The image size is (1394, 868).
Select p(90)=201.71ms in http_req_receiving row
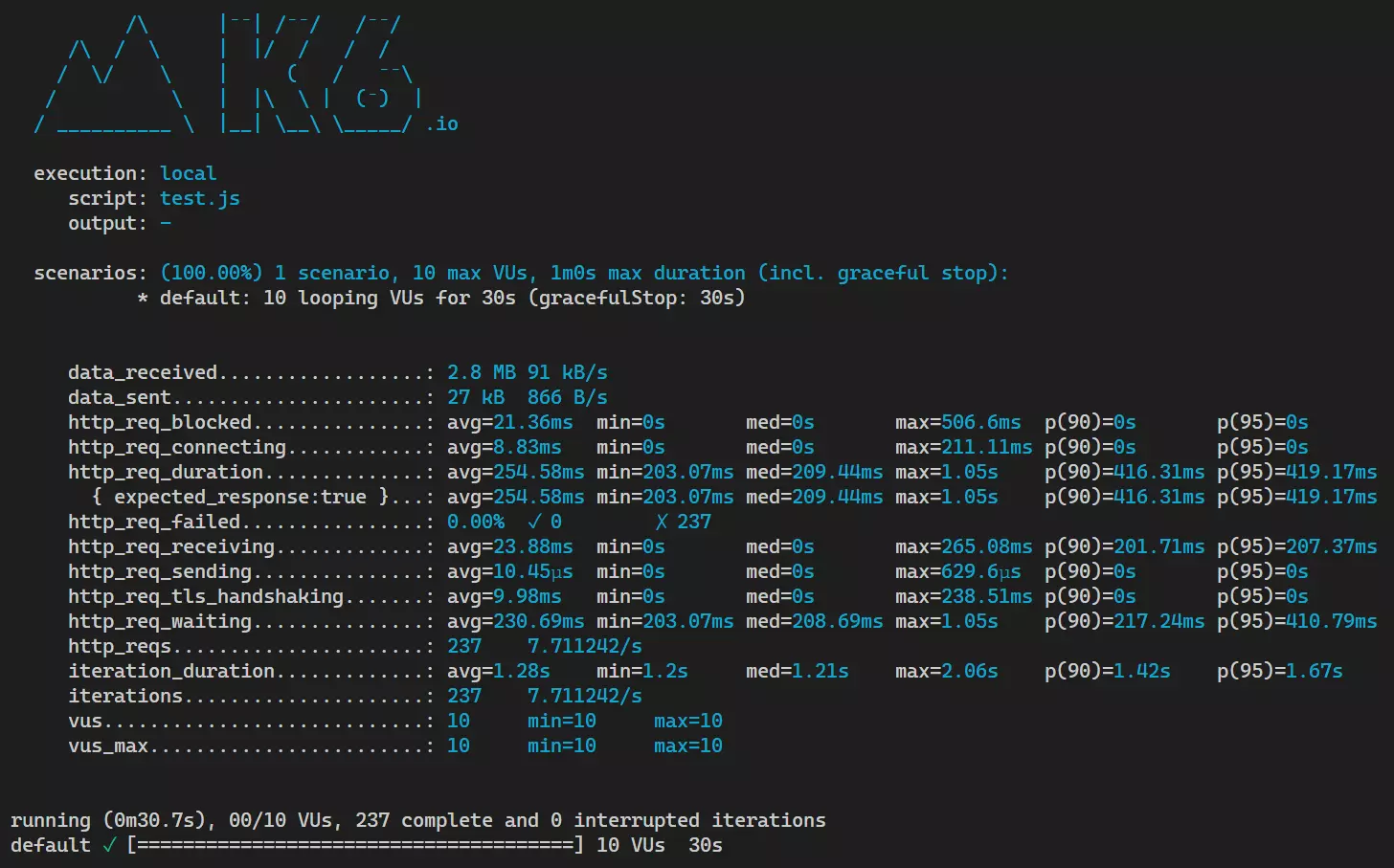coord(1125,546)
